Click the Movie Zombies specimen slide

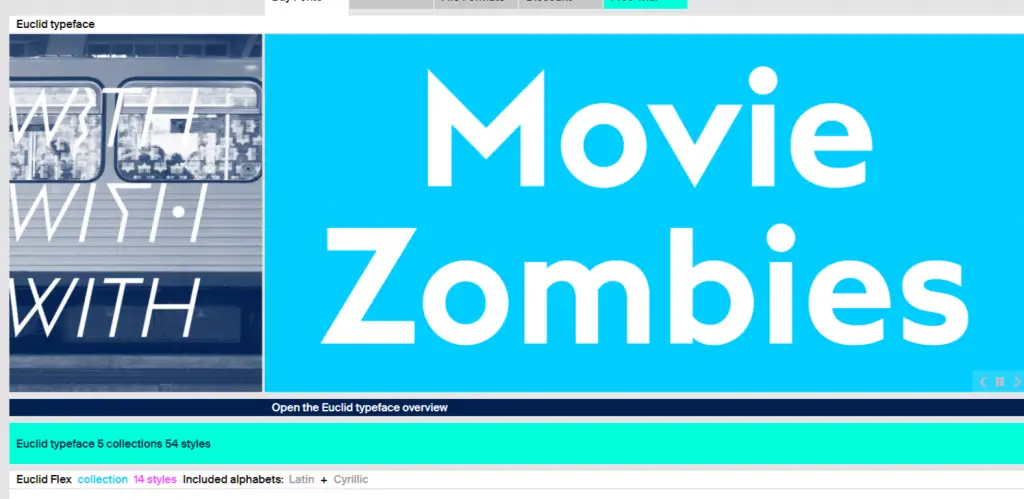point(644,213)
